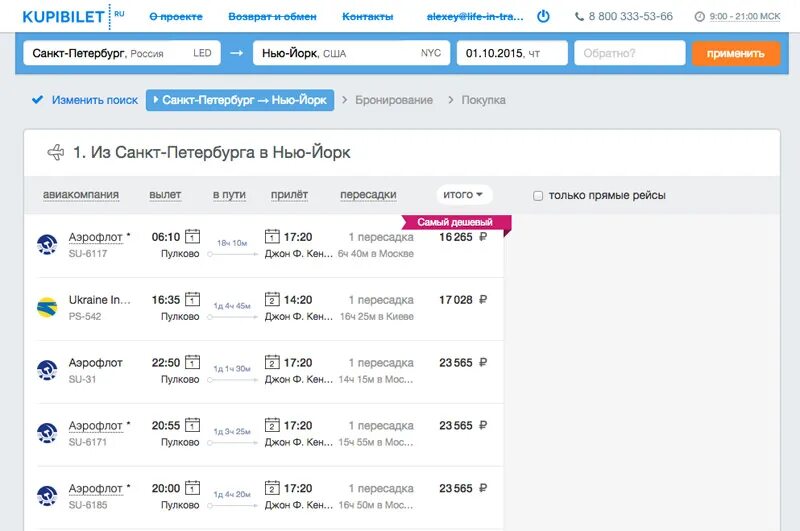Viewport: 800px width, 531px height.
Task: Go to the Бронирование step
Action: tap(394, 100)
